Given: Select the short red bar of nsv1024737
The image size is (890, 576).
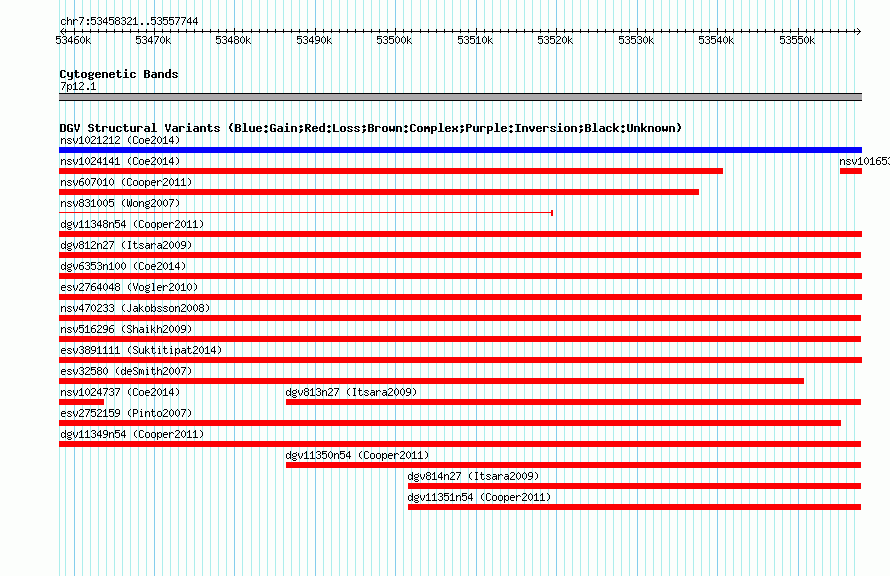Looking at the screenshot, I should pos(82,402).
